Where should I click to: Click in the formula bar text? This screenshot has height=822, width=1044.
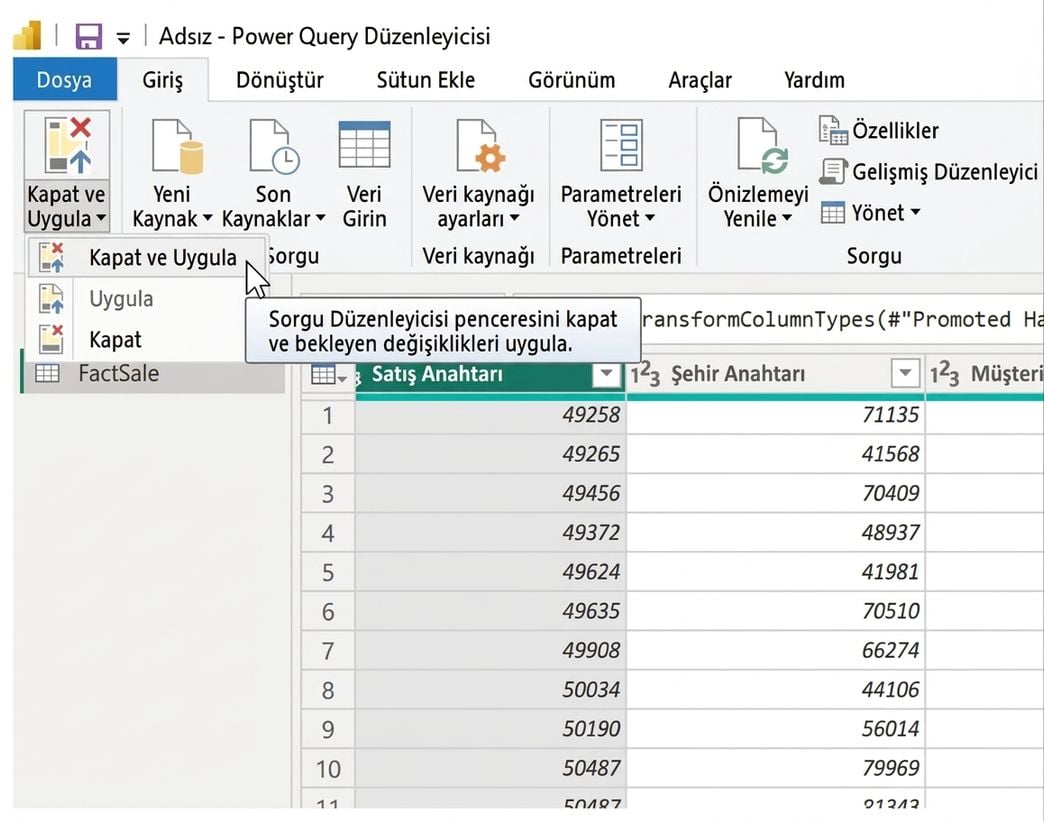tap(842, 320)
